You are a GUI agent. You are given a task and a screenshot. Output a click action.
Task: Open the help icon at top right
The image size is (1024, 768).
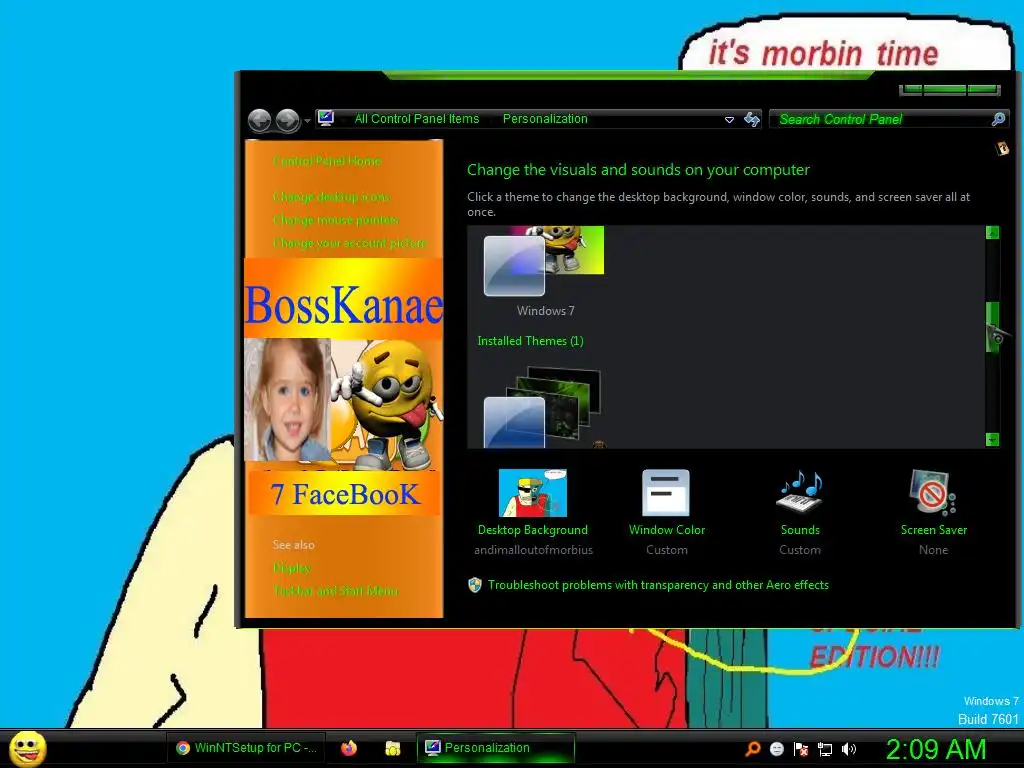coord(1002,149)
